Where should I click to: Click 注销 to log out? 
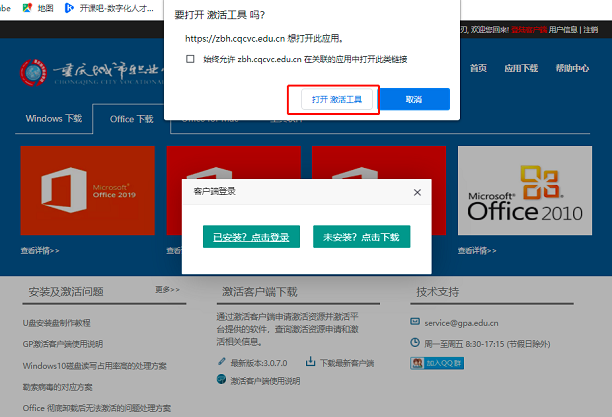(591, 30)
